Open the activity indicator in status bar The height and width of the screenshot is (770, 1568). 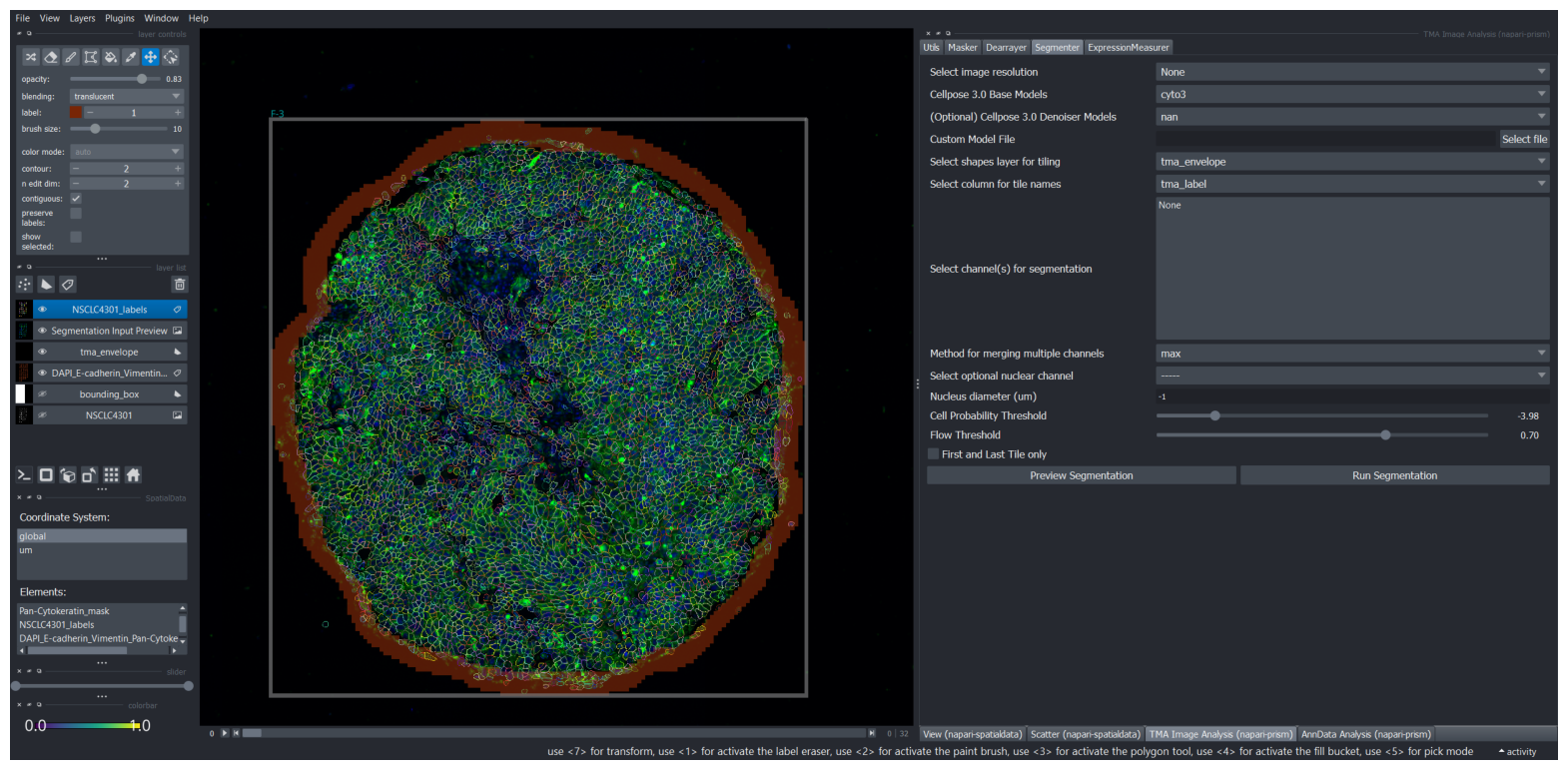(x=1517, y=752)
